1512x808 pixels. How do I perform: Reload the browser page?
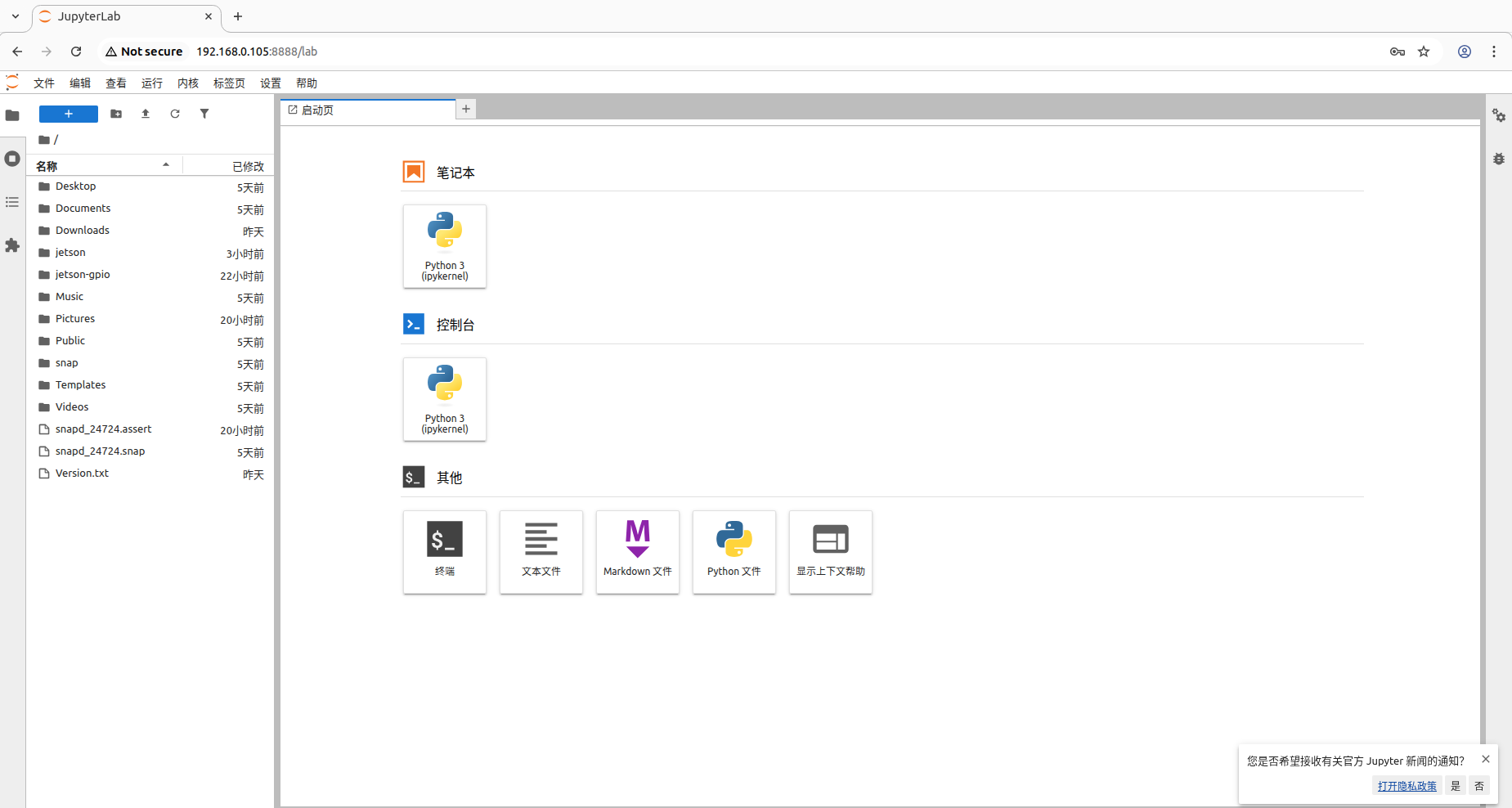pyautogui.click(x=76, y=52)
